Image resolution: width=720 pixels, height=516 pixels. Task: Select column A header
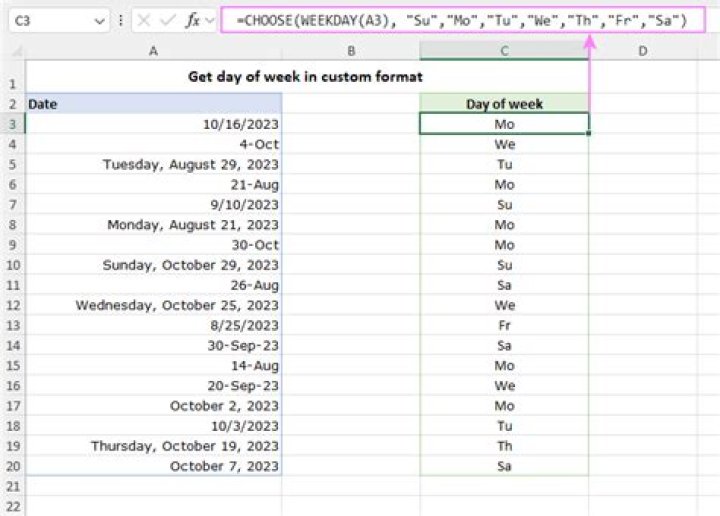pos(153,50)
